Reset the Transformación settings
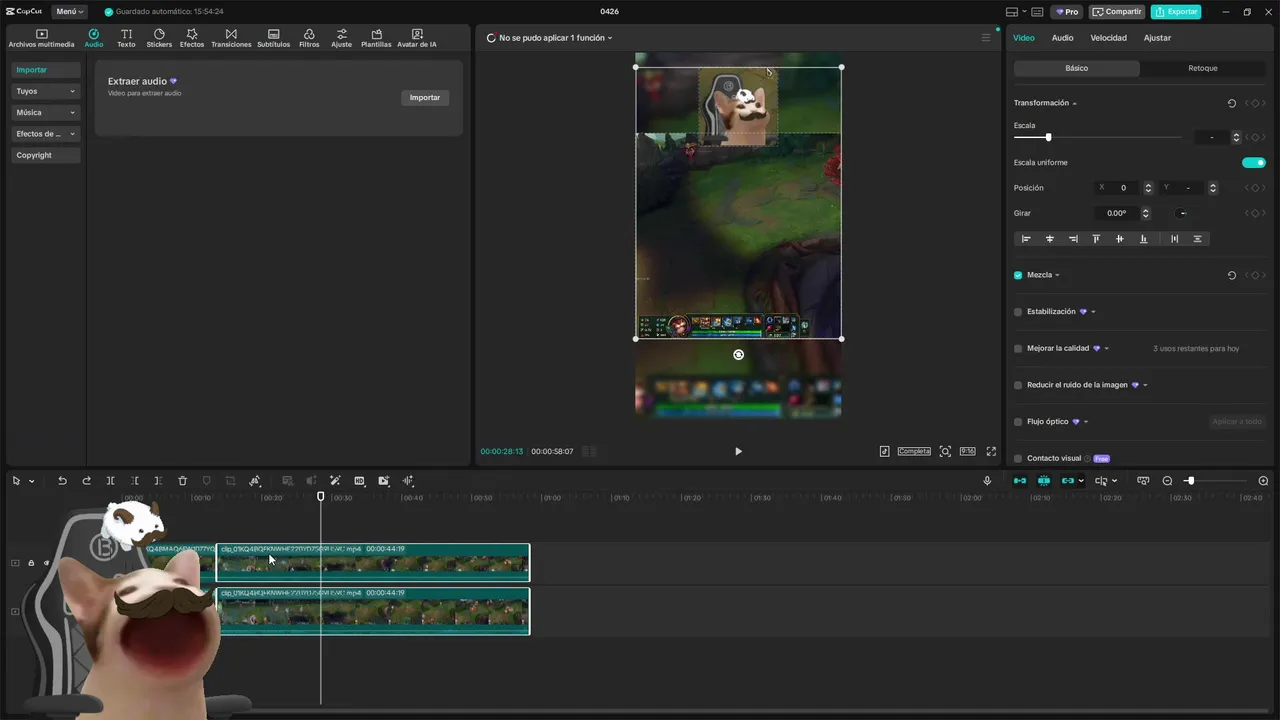The image size is (1280, 720). click(x=1232, y=103)
